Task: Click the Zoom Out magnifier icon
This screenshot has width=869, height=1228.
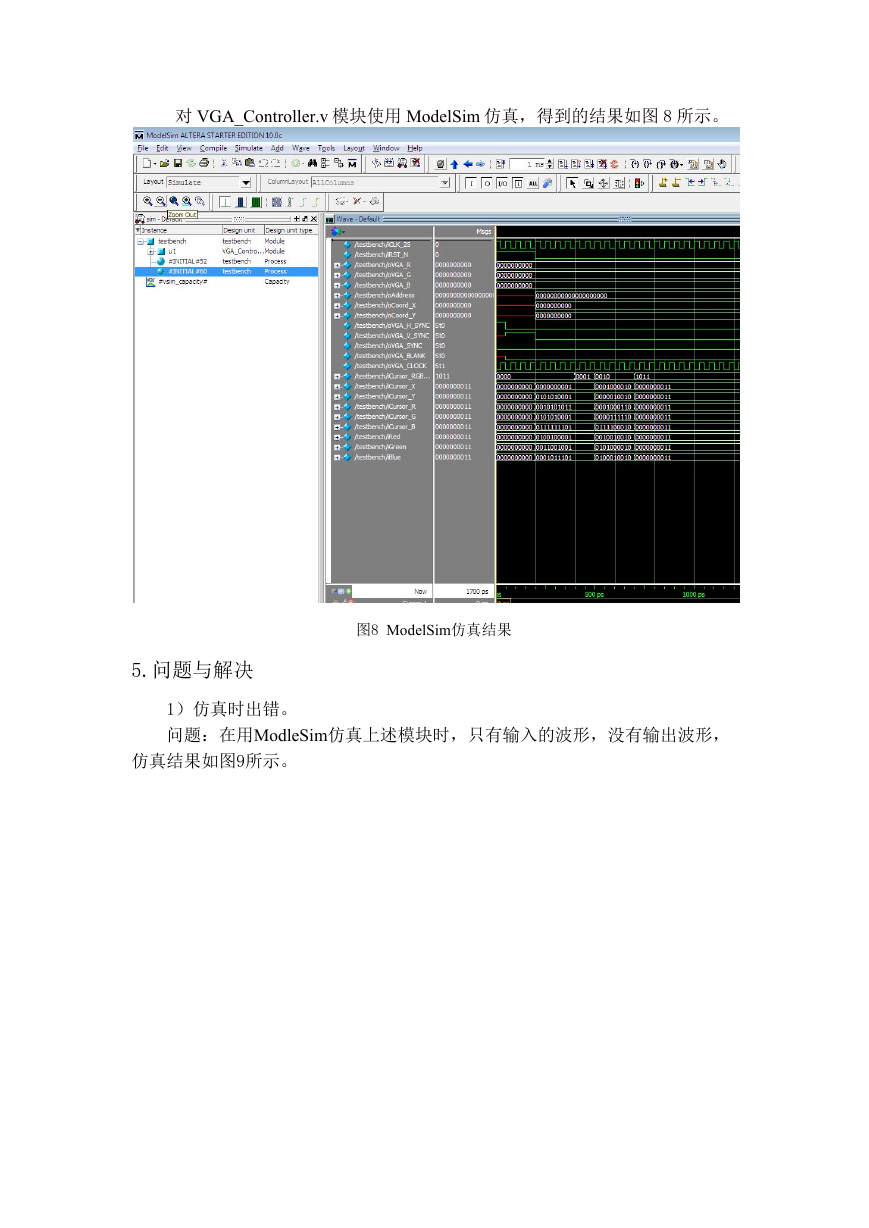Action: pos(160,200)
